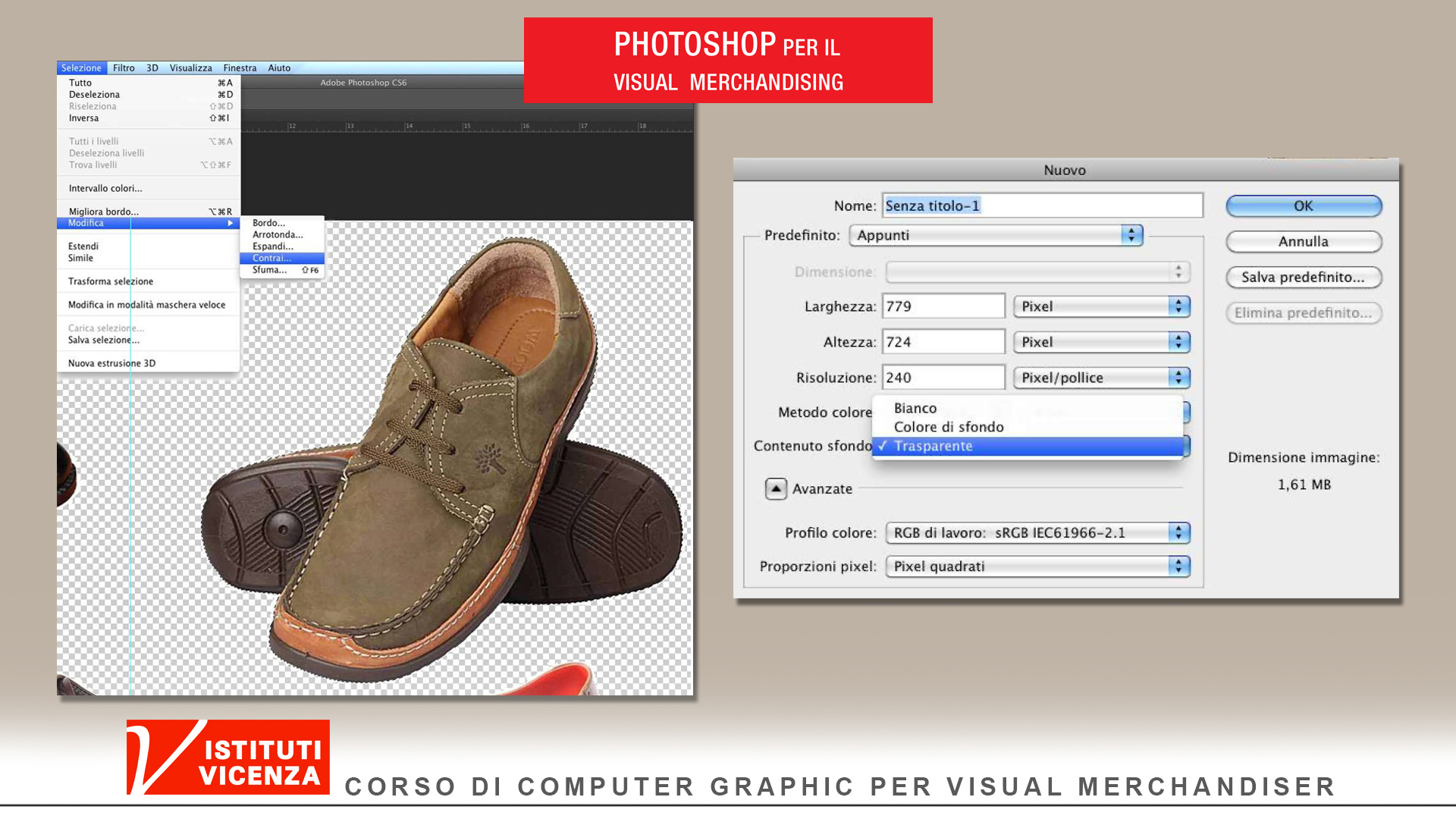This screenshot has height=819, width=1456.
Task: Choose Espandi... in submenu
Action: click(282, 246)
